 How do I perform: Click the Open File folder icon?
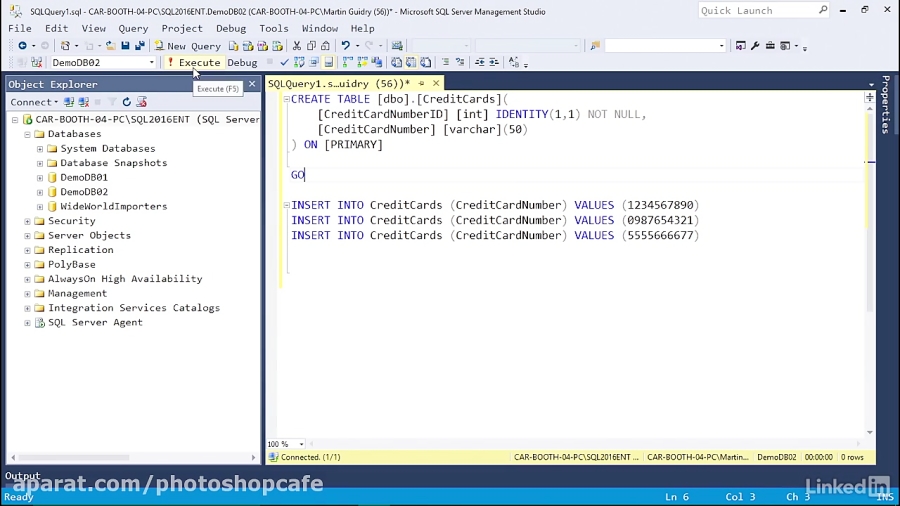[110, 46]
